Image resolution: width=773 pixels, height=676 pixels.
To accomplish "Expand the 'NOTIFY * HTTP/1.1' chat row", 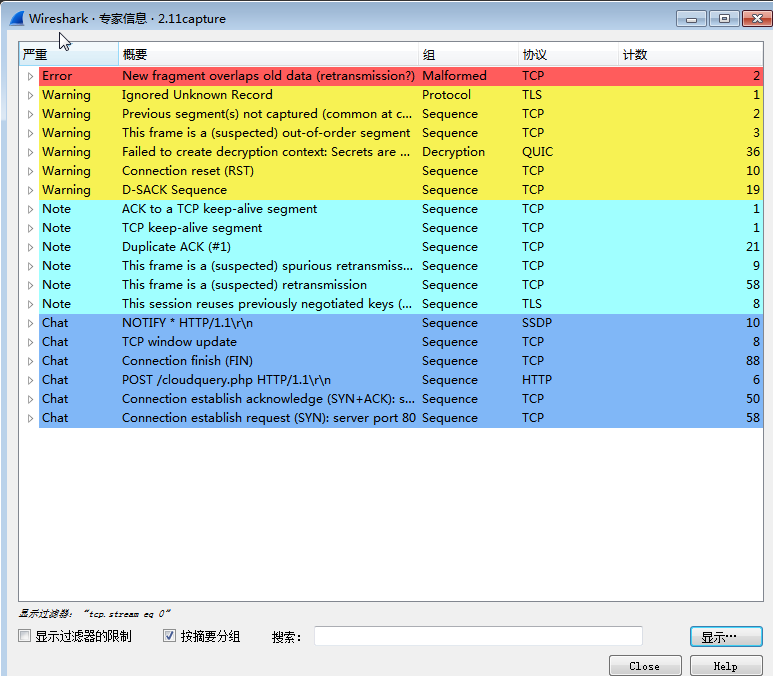I will point(30,323).
